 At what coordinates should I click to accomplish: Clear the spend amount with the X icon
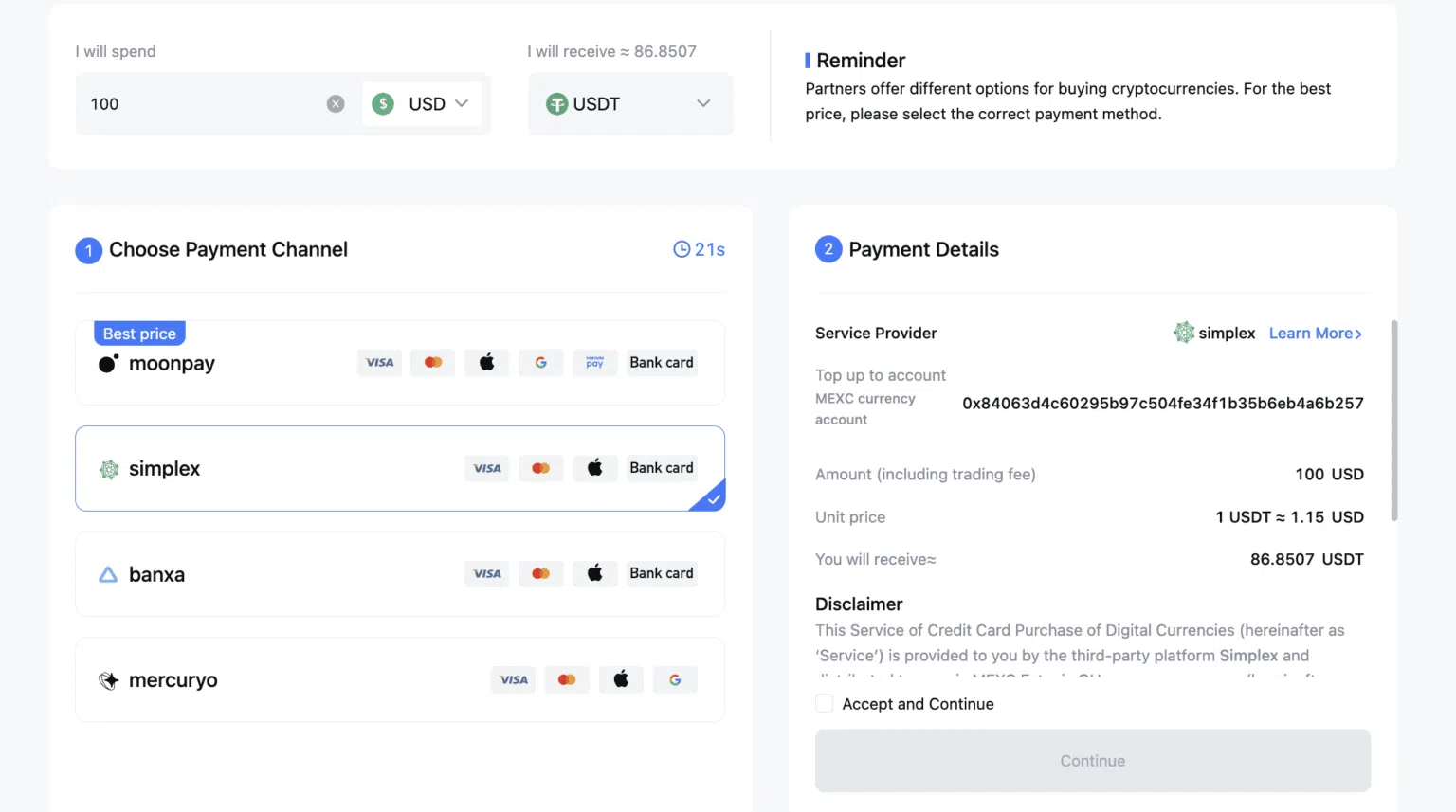click(336, 104)
